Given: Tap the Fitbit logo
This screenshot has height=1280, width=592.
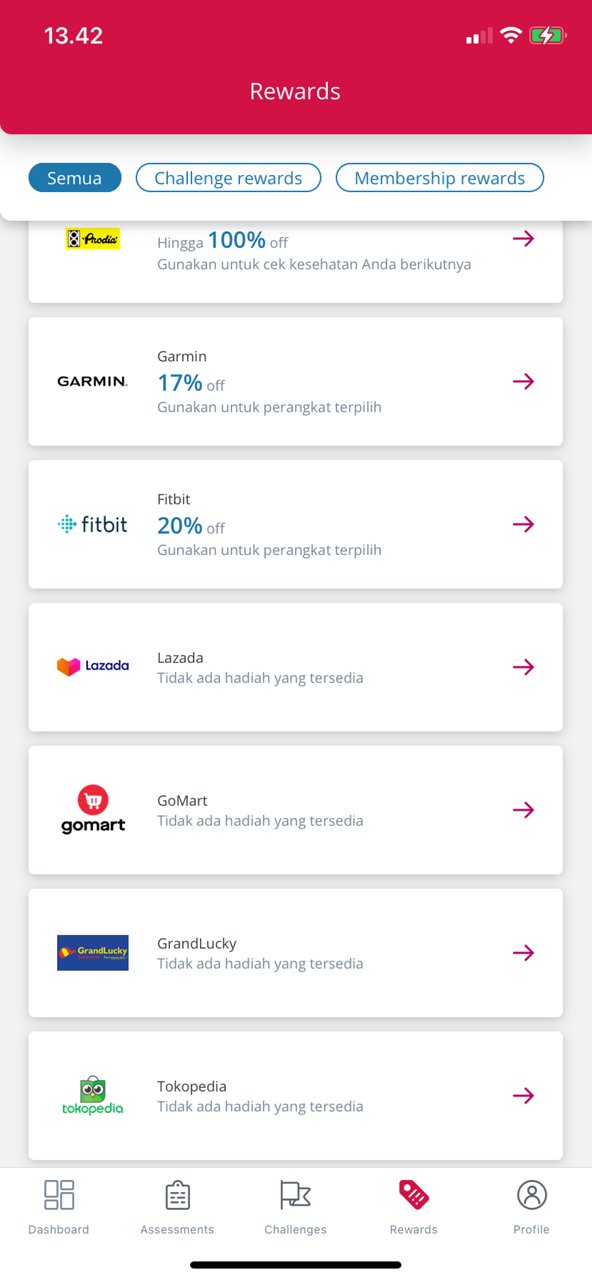Looking at the screenshot, I should pyautogui.click(x=92, y=524).
